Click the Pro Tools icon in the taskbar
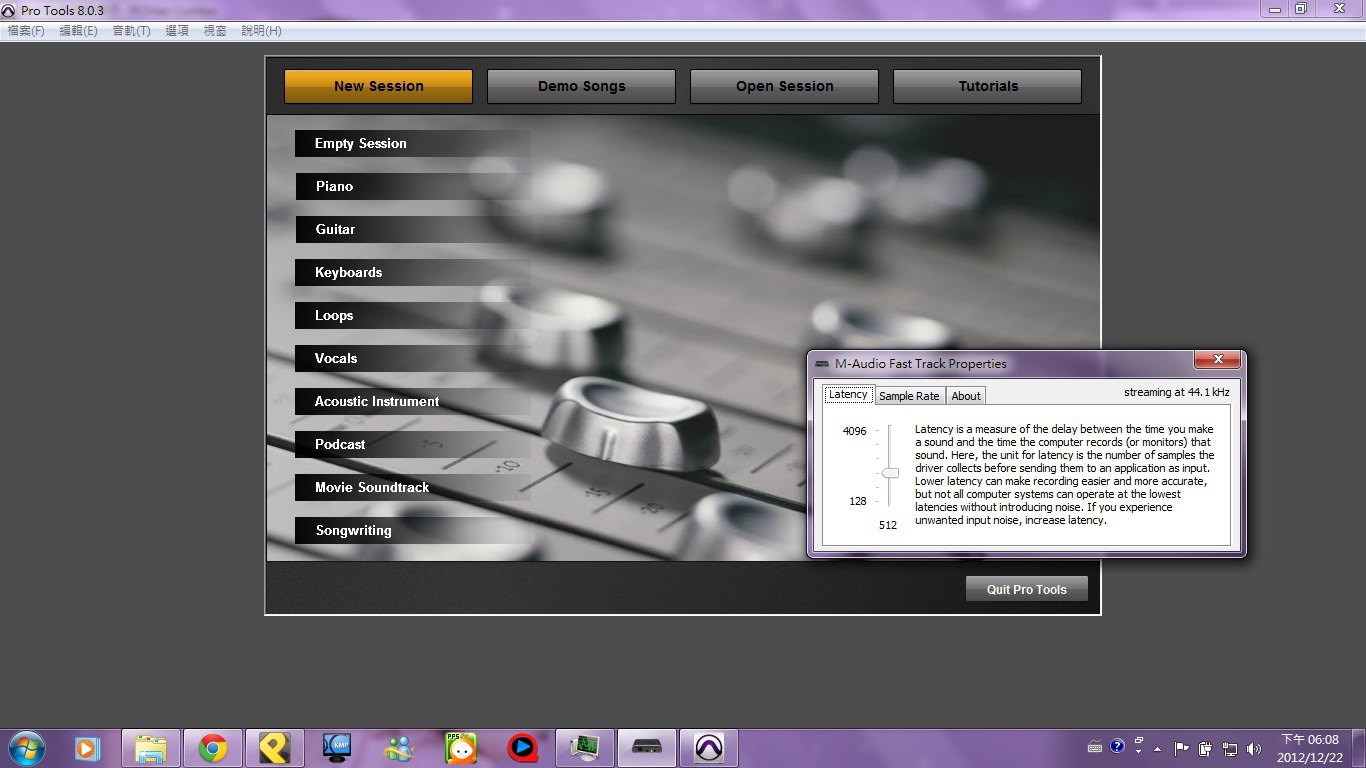The height and width of the screenshot is (768, 1366). (x=709, y=748)
